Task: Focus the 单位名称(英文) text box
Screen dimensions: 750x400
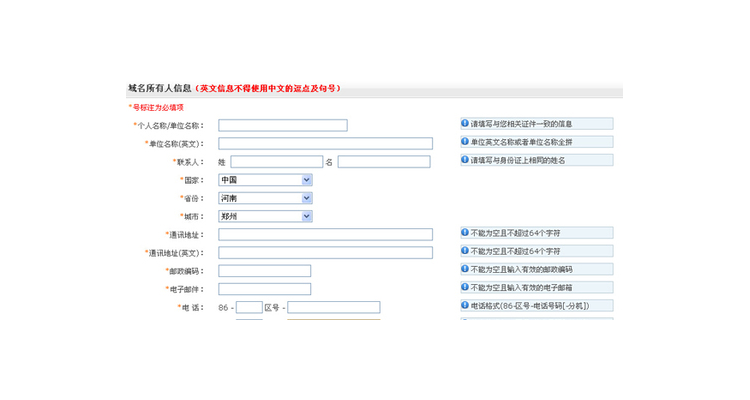Action: [x=325, y=144]
